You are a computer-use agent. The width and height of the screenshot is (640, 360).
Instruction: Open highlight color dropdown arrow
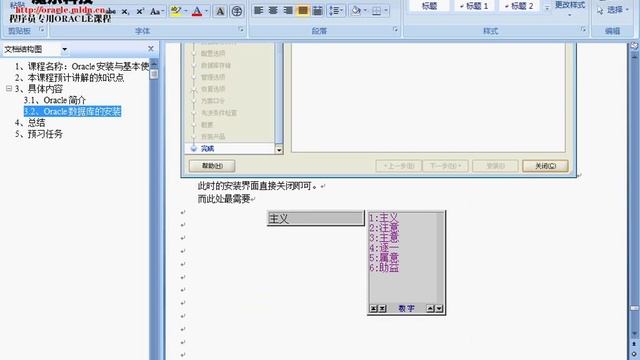(x=186, y=11)
